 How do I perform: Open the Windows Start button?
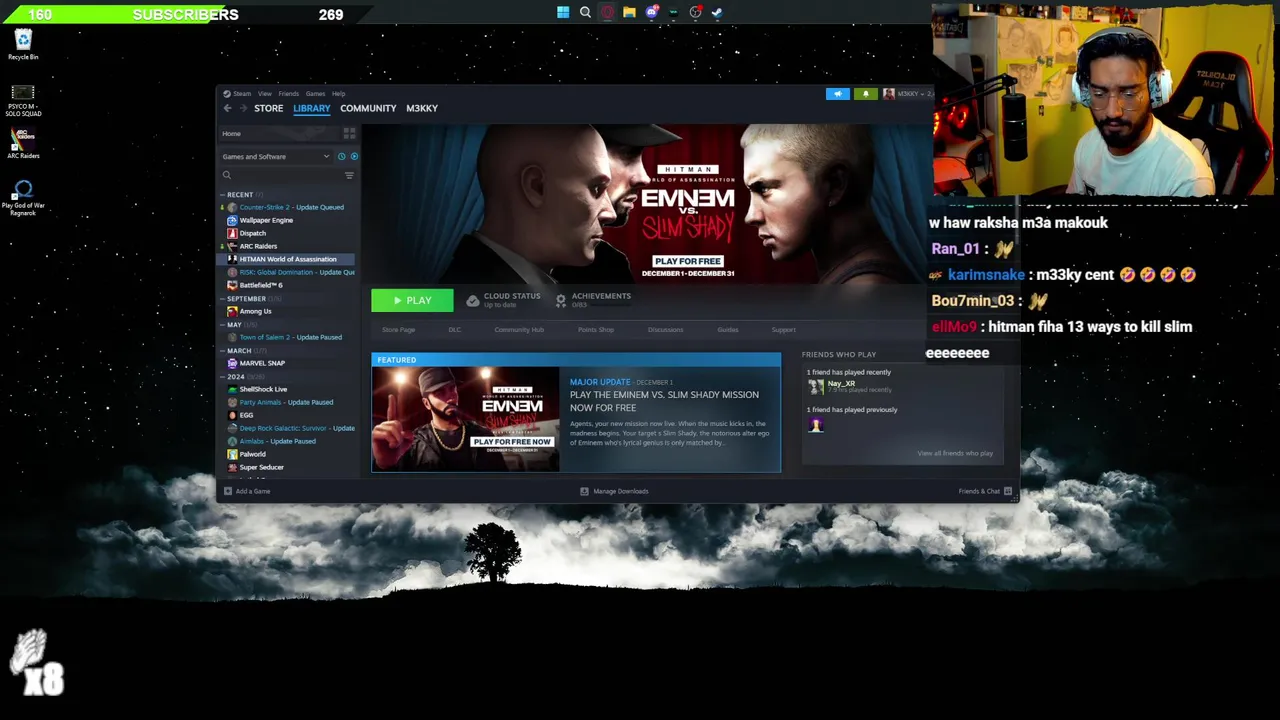point(563,13)
